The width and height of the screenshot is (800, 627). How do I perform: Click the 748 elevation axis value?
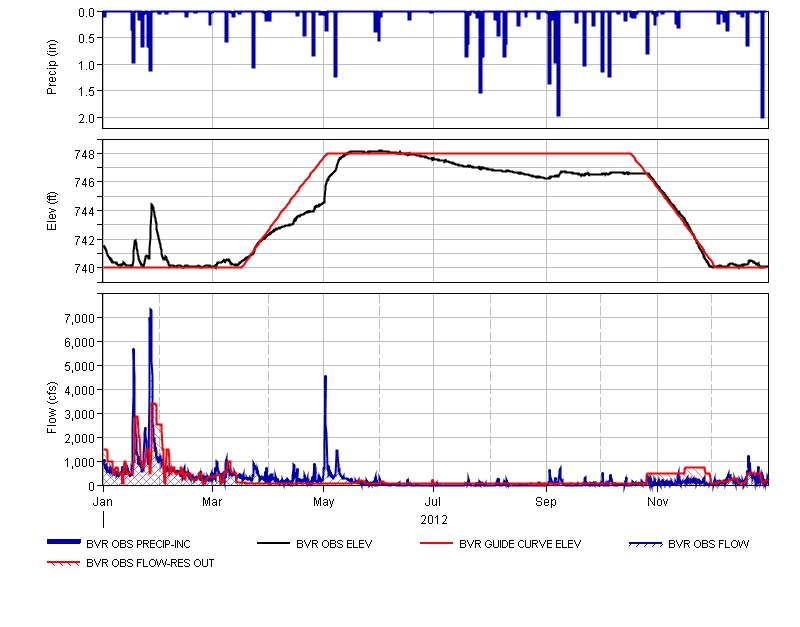[x=85, y=154]
